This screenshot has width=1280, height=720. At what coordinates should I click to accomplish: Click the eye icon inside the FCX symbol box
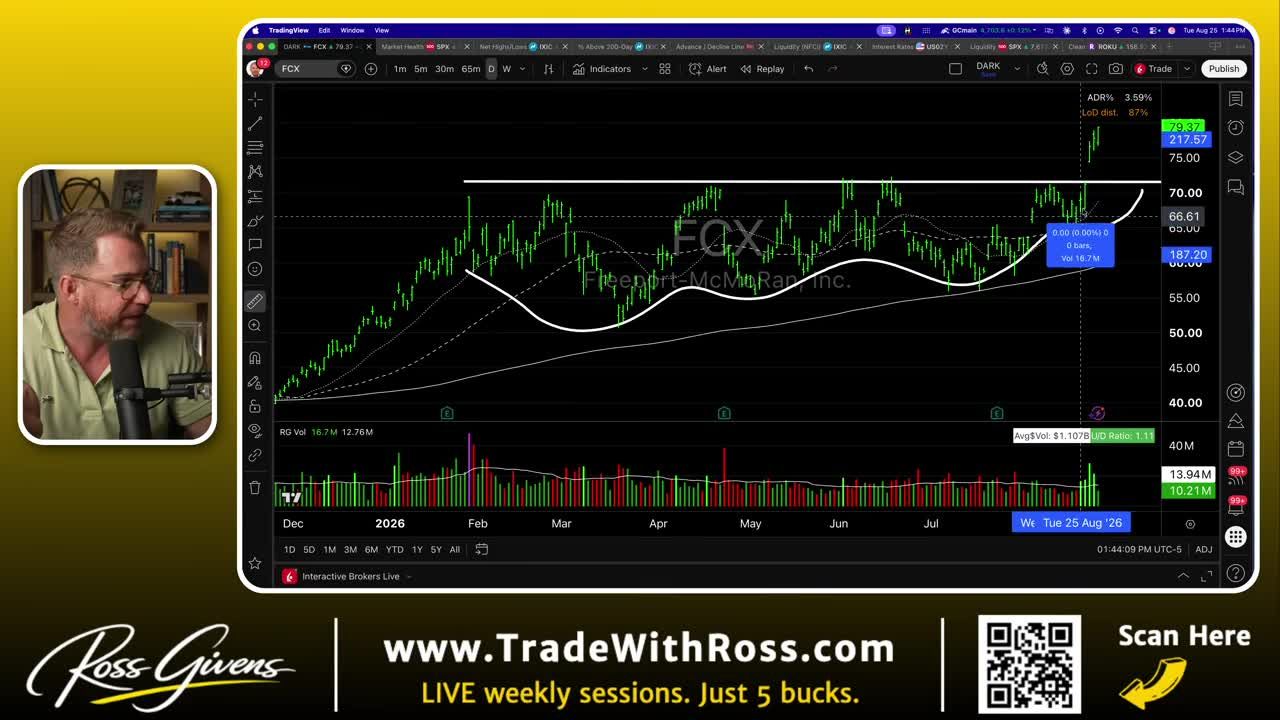pyautogui.click(x=346, y=69)
